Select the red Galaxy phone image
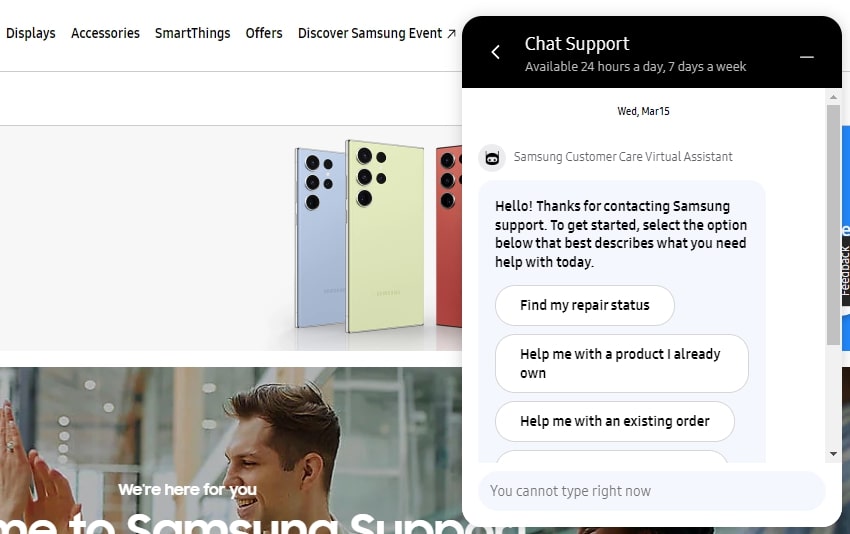 tap(449, 236)
